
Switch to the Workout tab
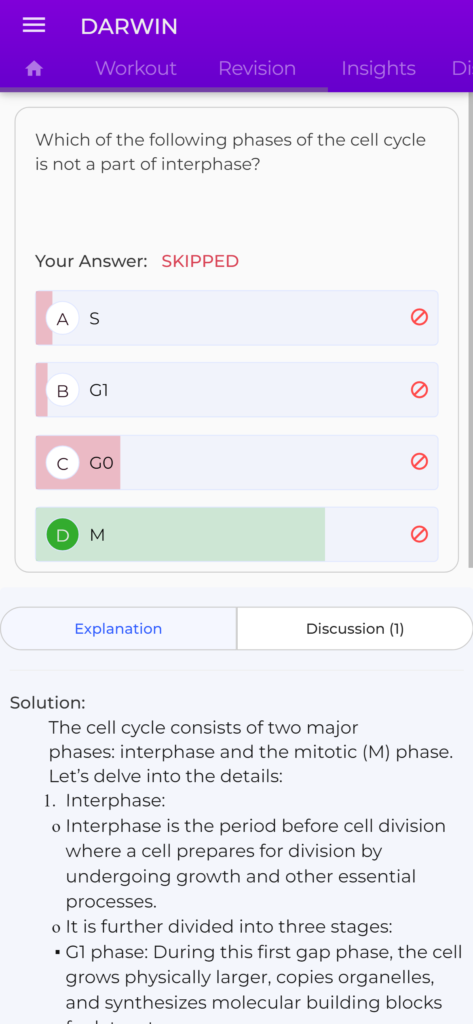136,69
